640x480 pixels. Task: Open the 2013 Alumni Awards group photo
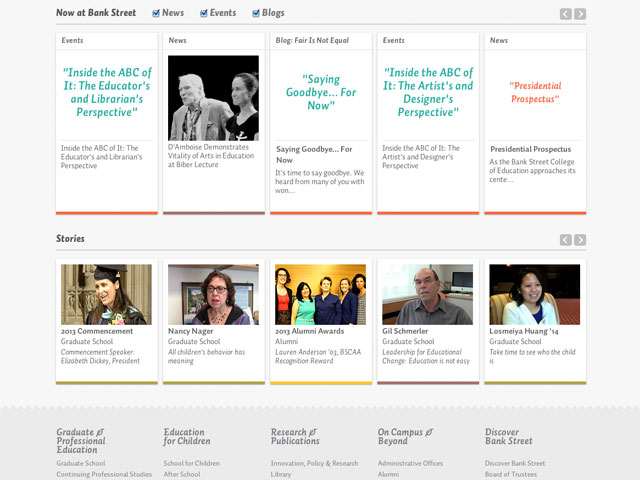click(x=320, y=294)
